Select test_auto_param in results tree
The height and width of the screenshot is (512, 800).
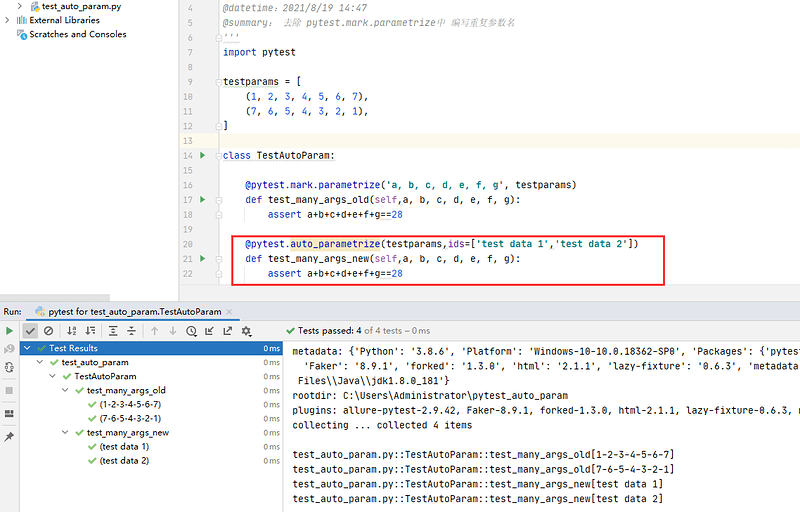95,362
